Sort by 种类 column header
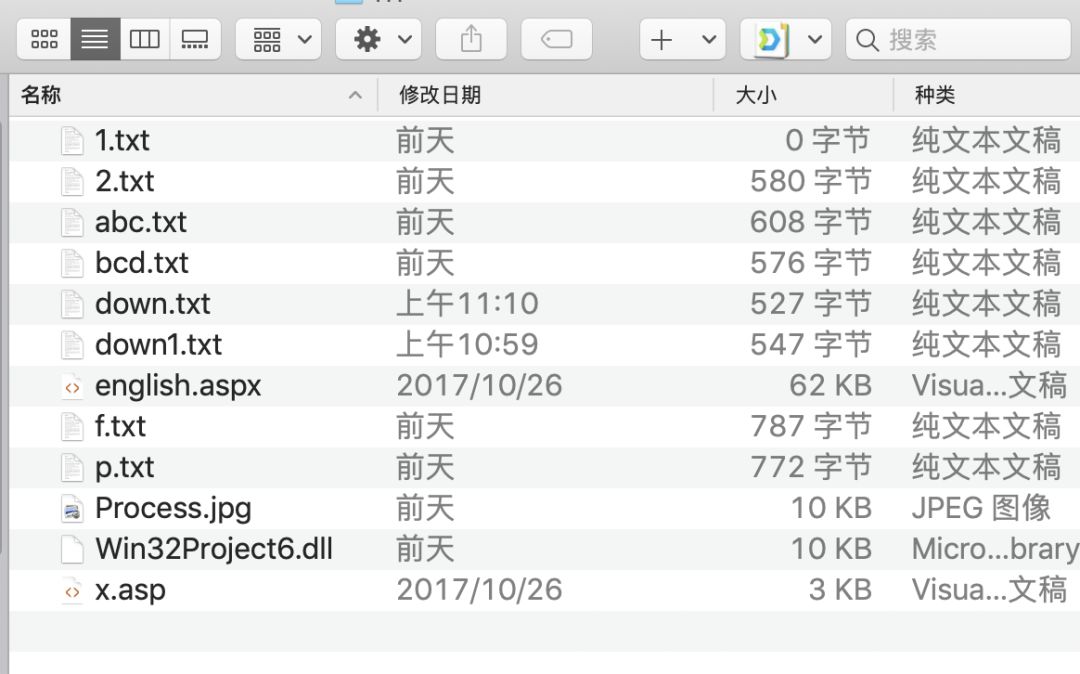1080x674 pixels. pos(985,95)
